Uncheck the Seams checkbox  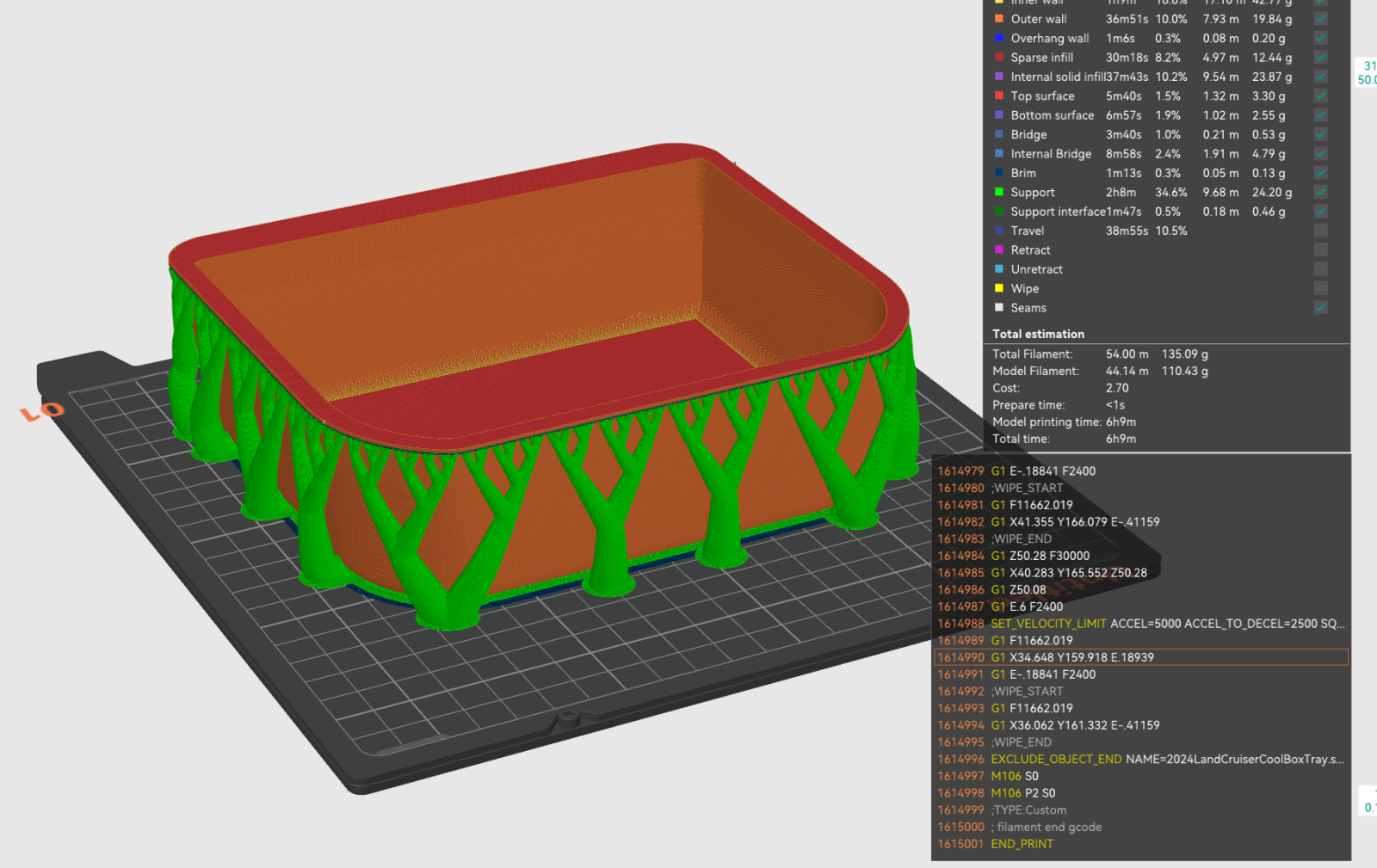(1320, 307)
